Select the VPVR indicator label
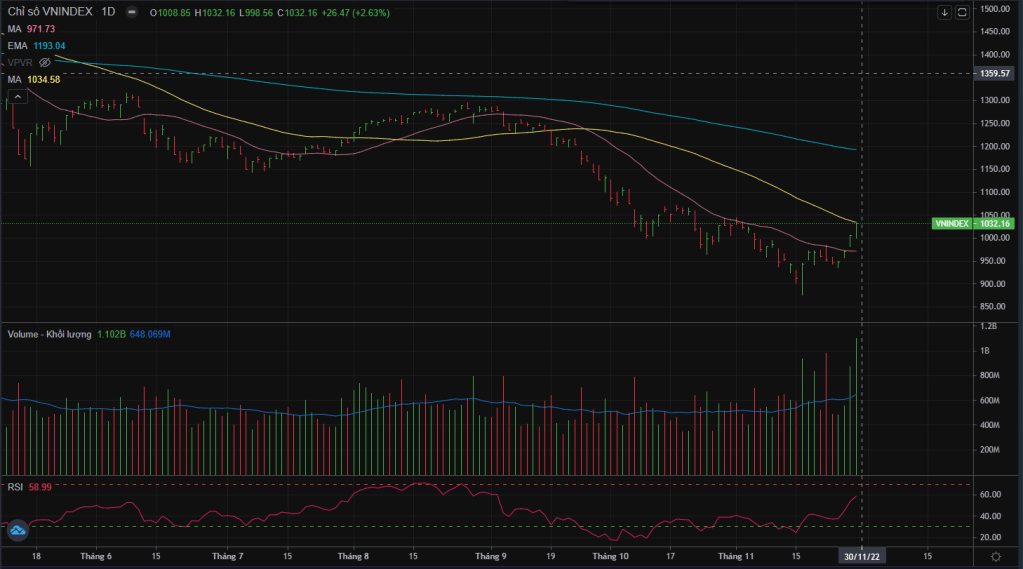 (x=20, y=62)
